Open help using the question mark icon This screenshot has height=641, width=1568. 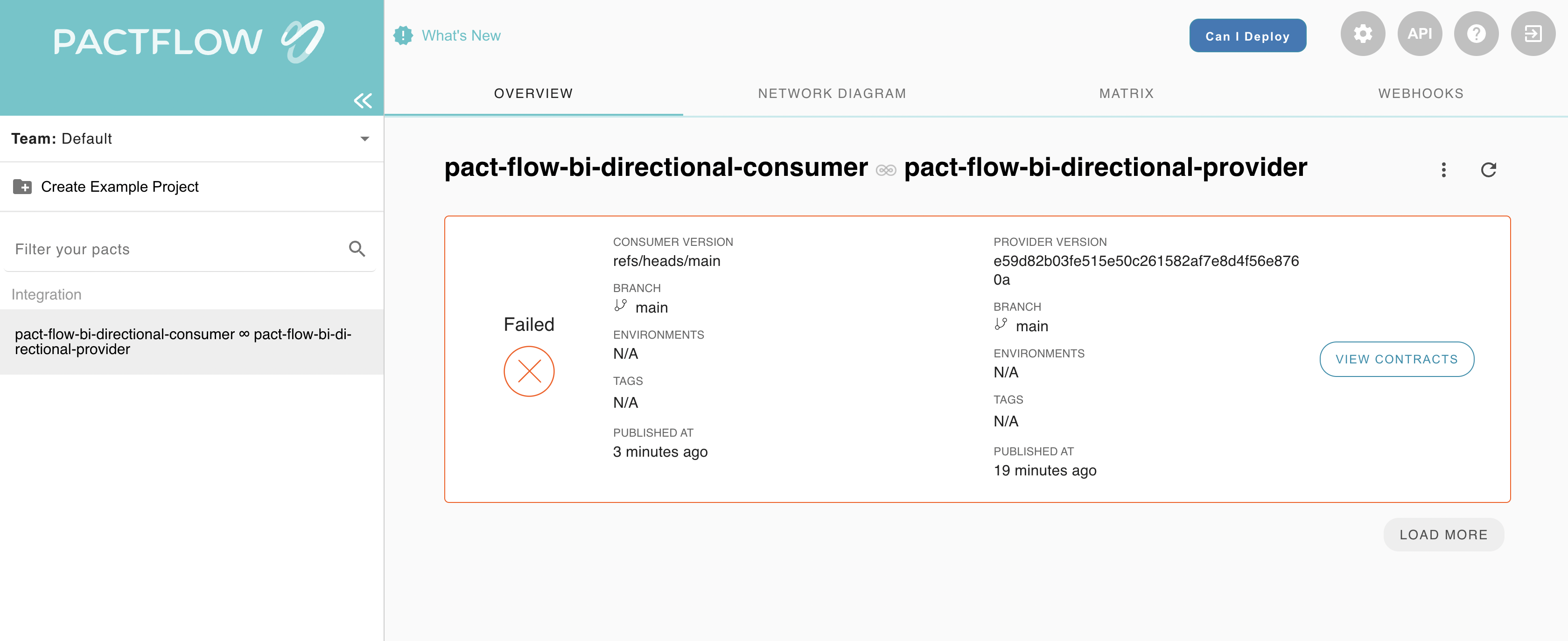(x=1477, y=34)
